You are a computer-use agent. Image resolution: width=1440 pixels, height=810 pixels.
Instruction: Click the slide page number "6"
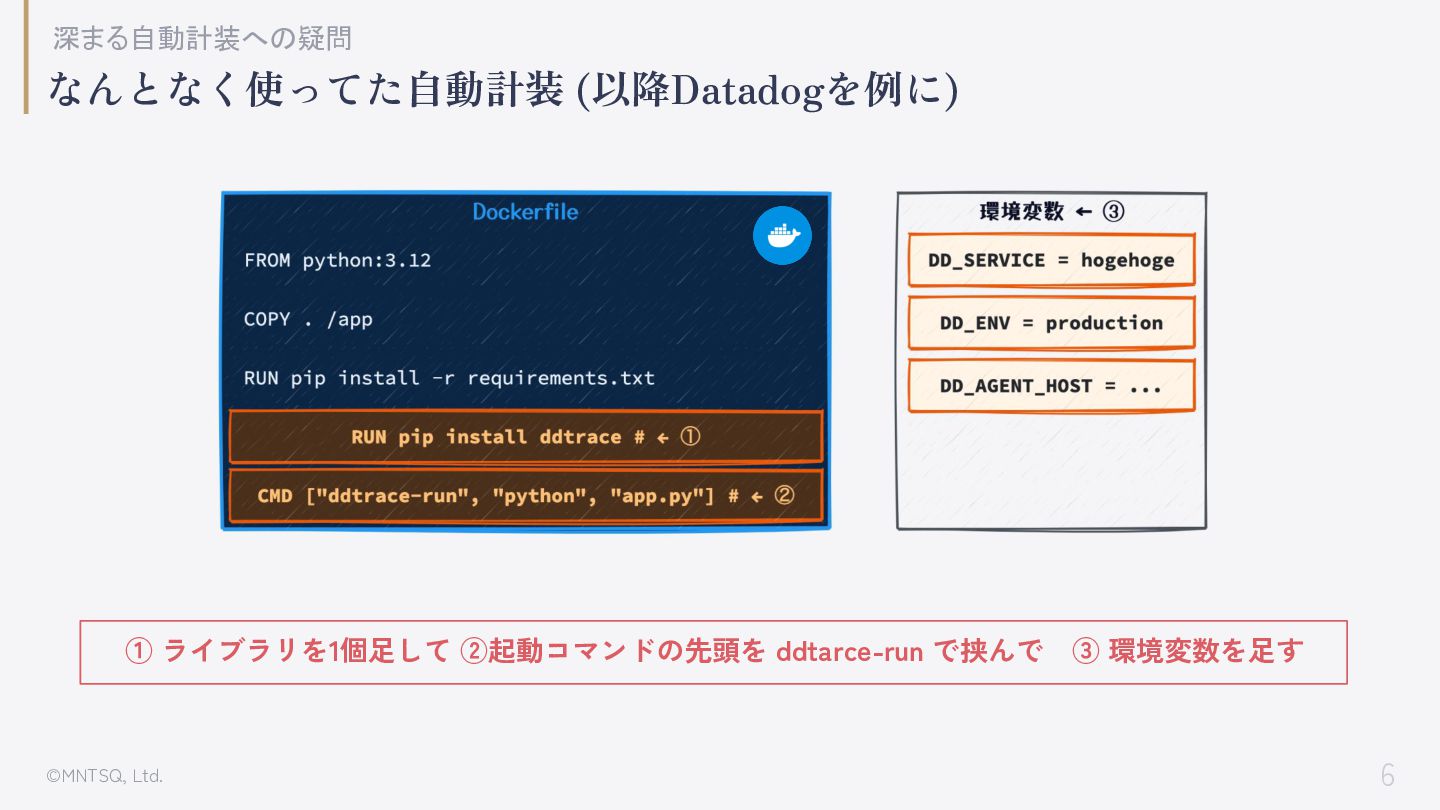[1388, 775]
